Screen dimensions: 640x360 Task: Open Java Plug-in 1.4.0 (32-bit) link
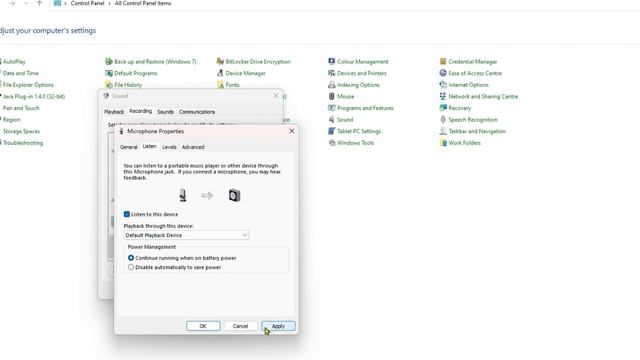click(34, 96)
